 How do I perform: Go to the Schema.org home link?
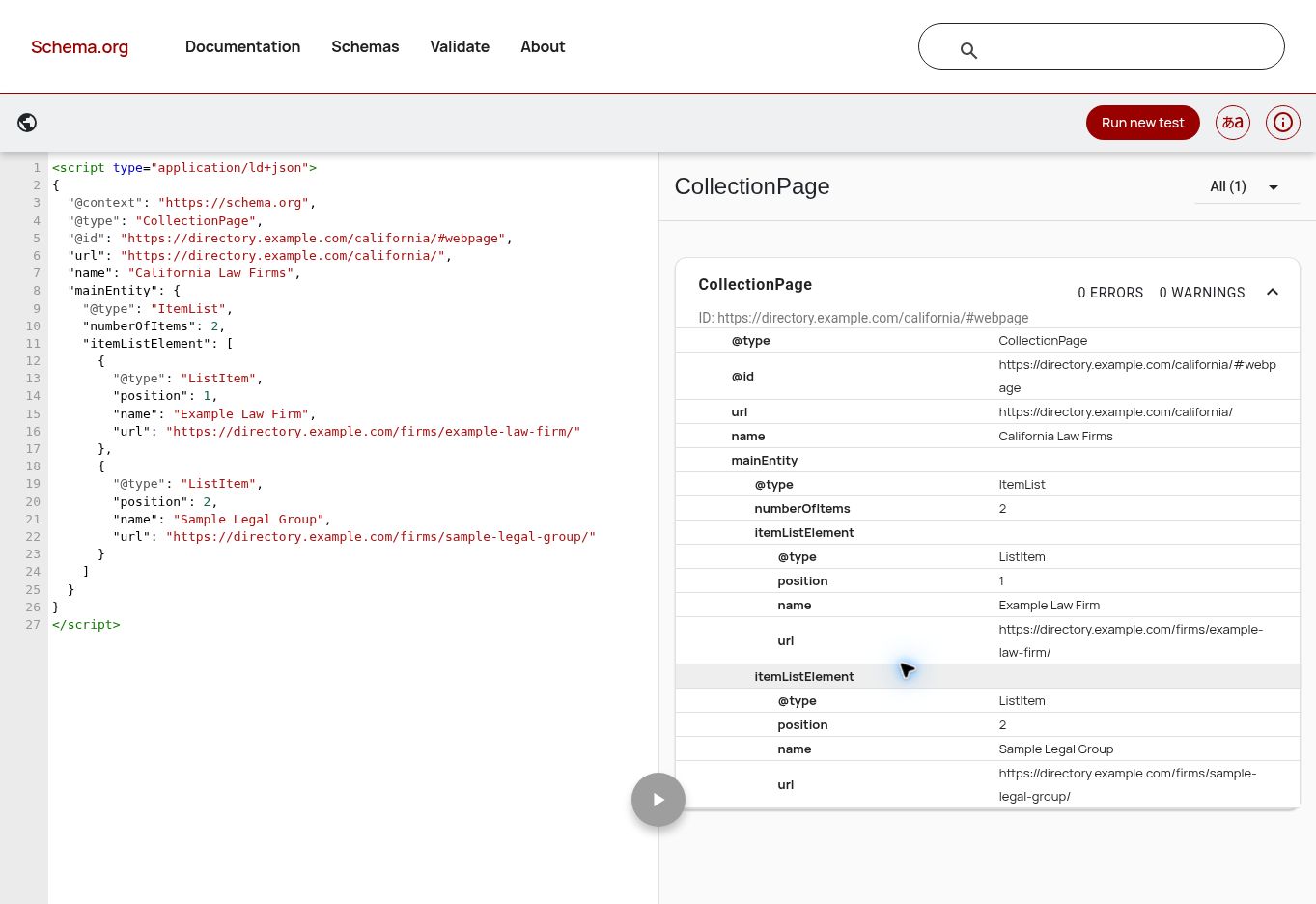[79, 46]
